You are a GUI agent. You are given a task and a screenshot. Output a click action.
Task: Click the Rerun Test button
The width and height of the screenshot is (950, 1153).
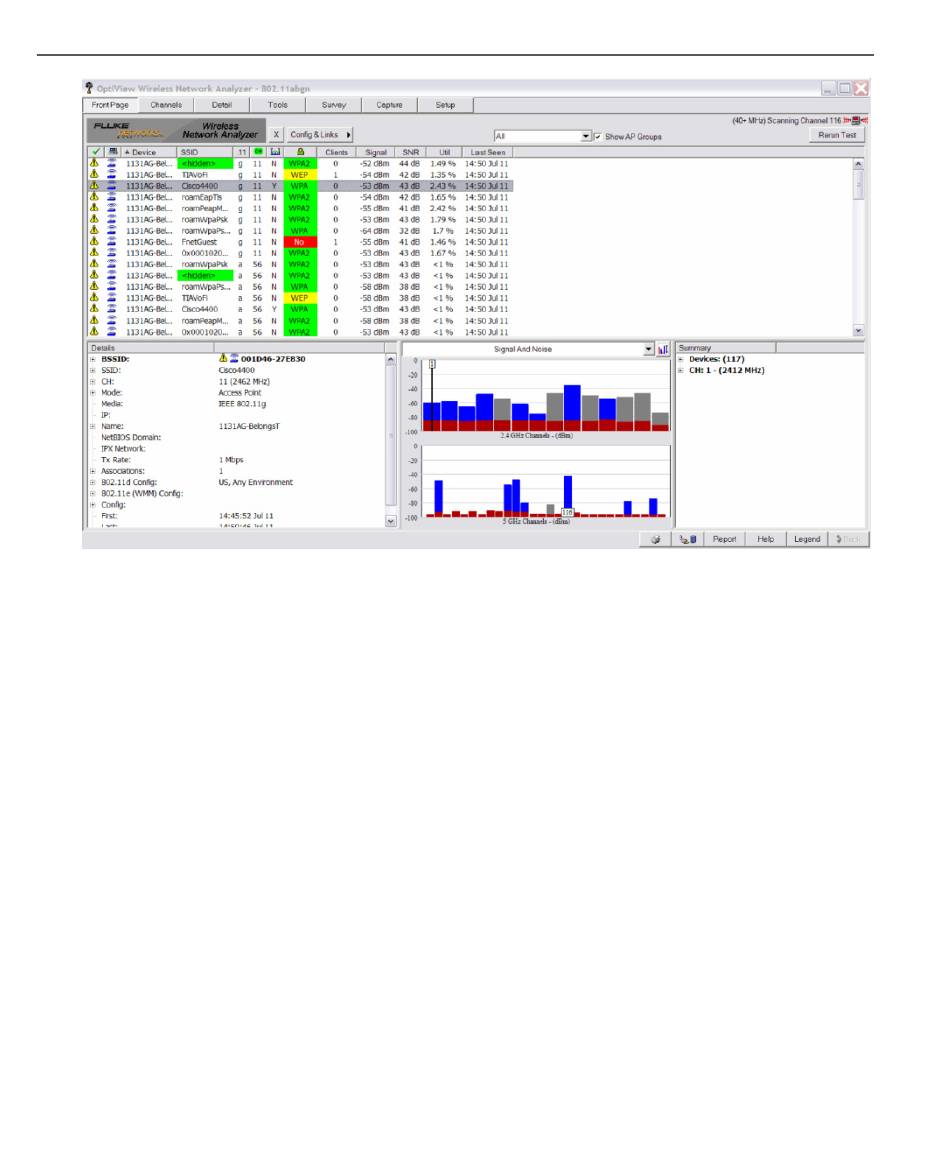[x=838, y=135]
